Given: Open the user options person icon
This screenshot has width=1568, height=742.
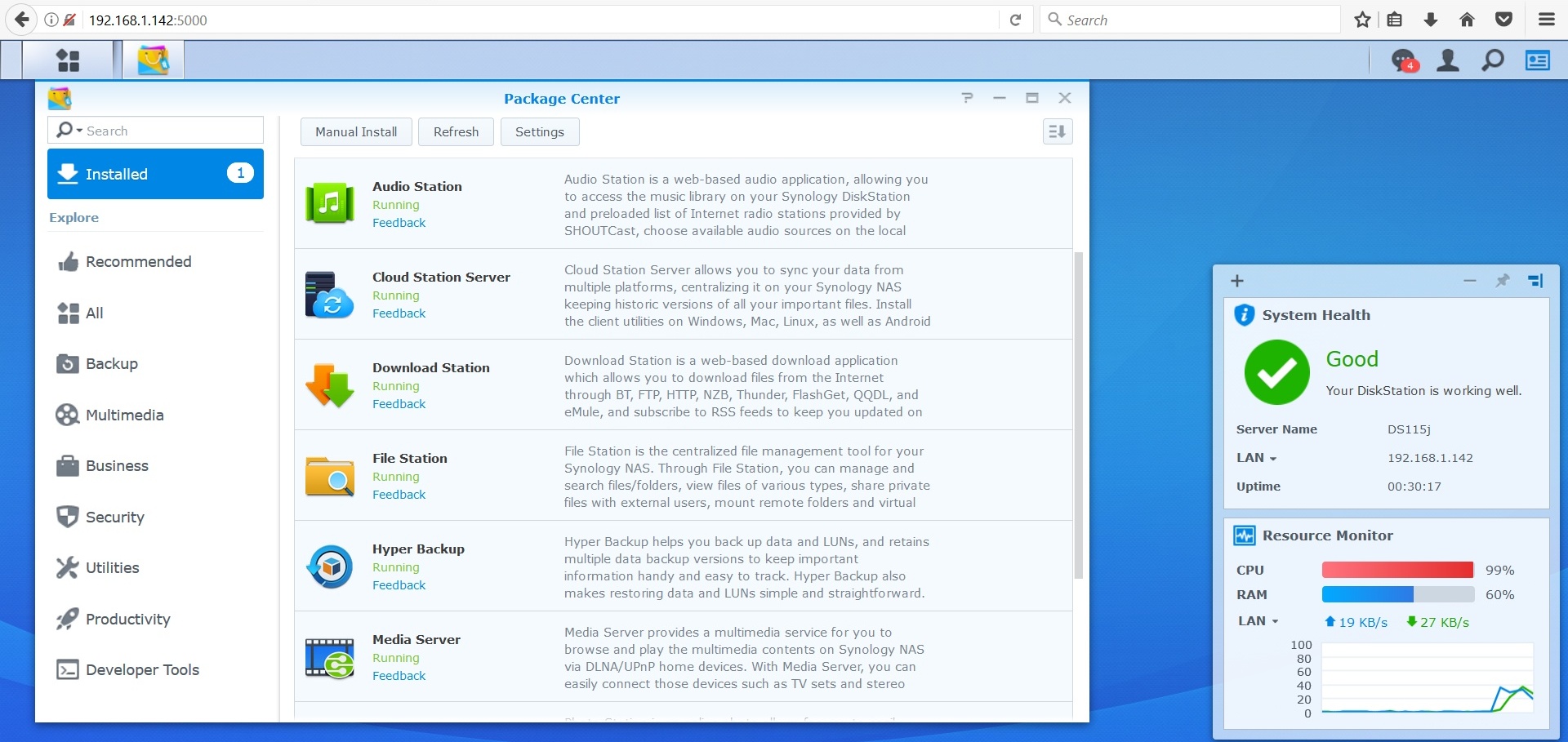Looking at the screenshot, I should click(1448, 60).
